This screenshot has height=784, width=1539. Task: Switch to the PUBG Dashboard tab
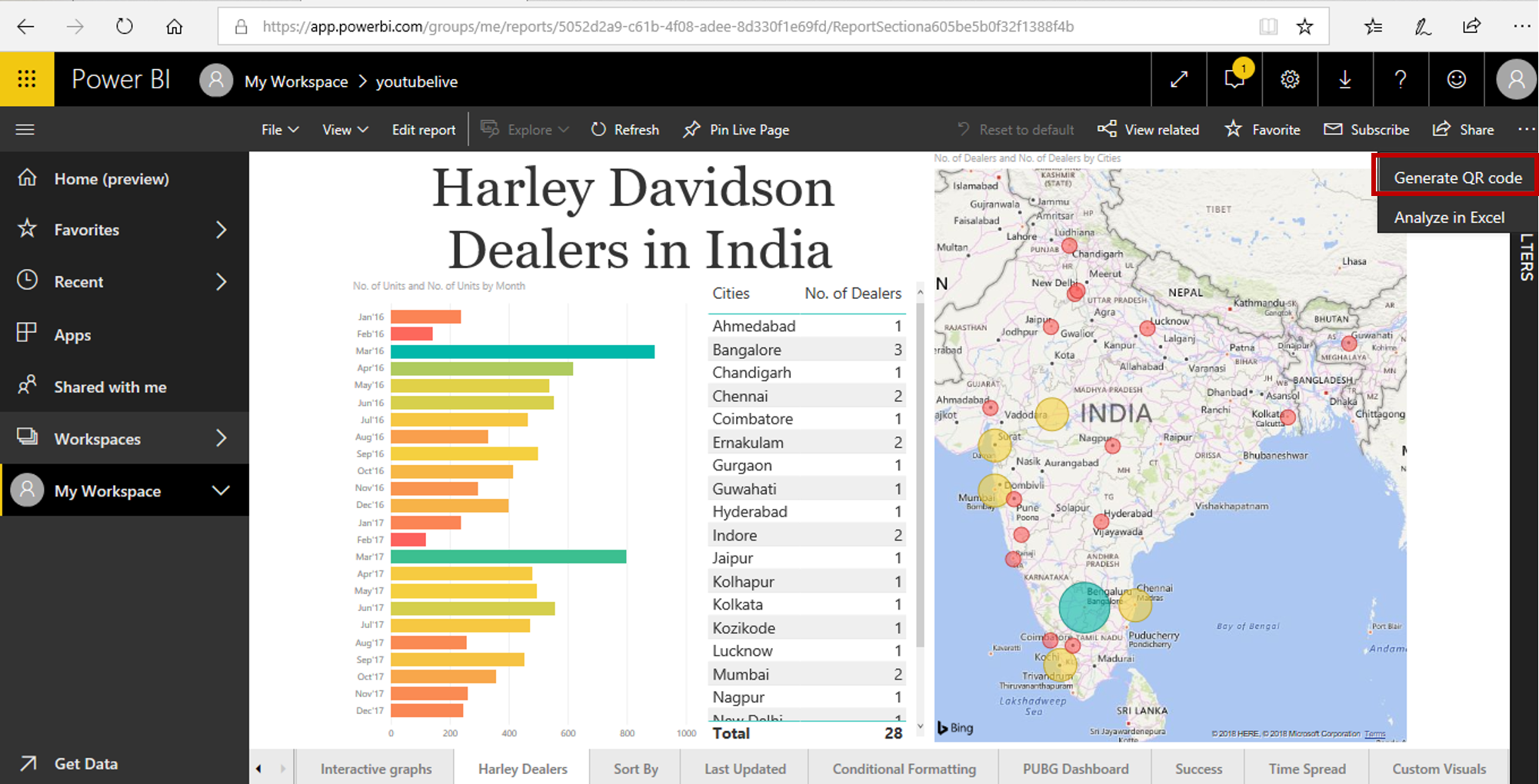tap(1075, 769)
